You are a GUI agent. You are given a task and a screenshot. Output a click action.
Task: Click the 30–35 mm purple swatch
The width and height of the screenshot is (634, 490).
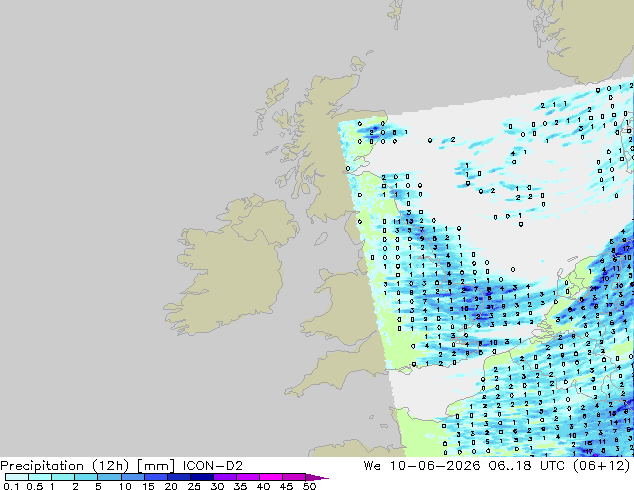tap(224, 477)
